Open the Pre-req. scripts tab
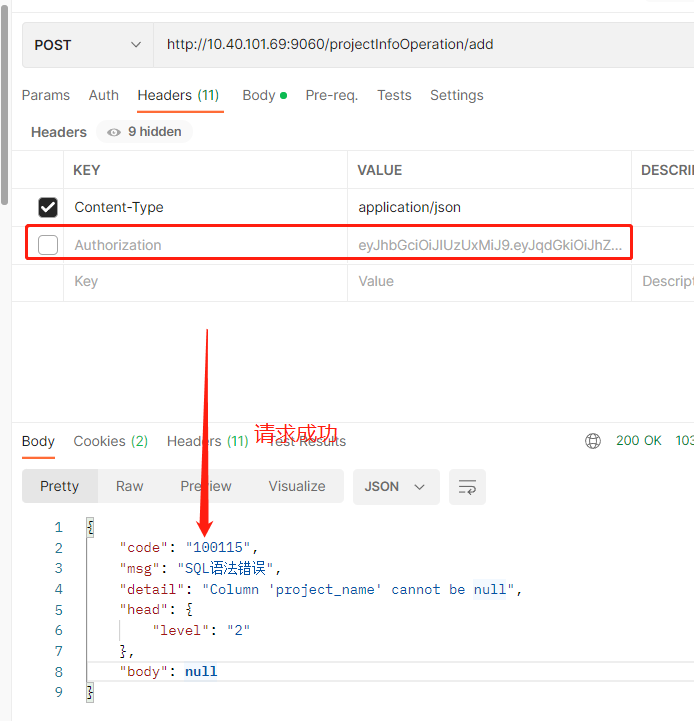694x721 pixels. click(331, 95)
